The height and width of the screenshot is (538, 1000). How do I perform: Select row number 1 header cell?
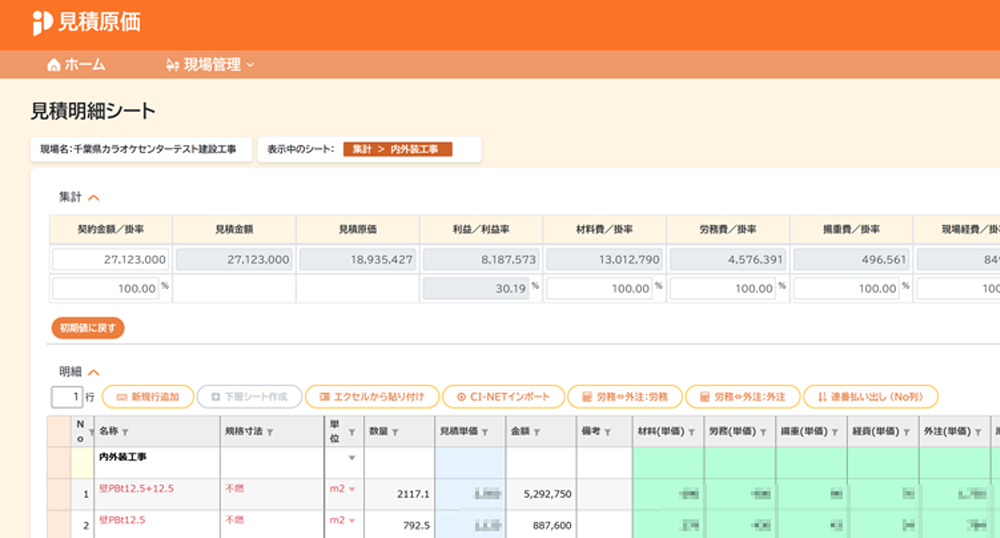[82, 494]
